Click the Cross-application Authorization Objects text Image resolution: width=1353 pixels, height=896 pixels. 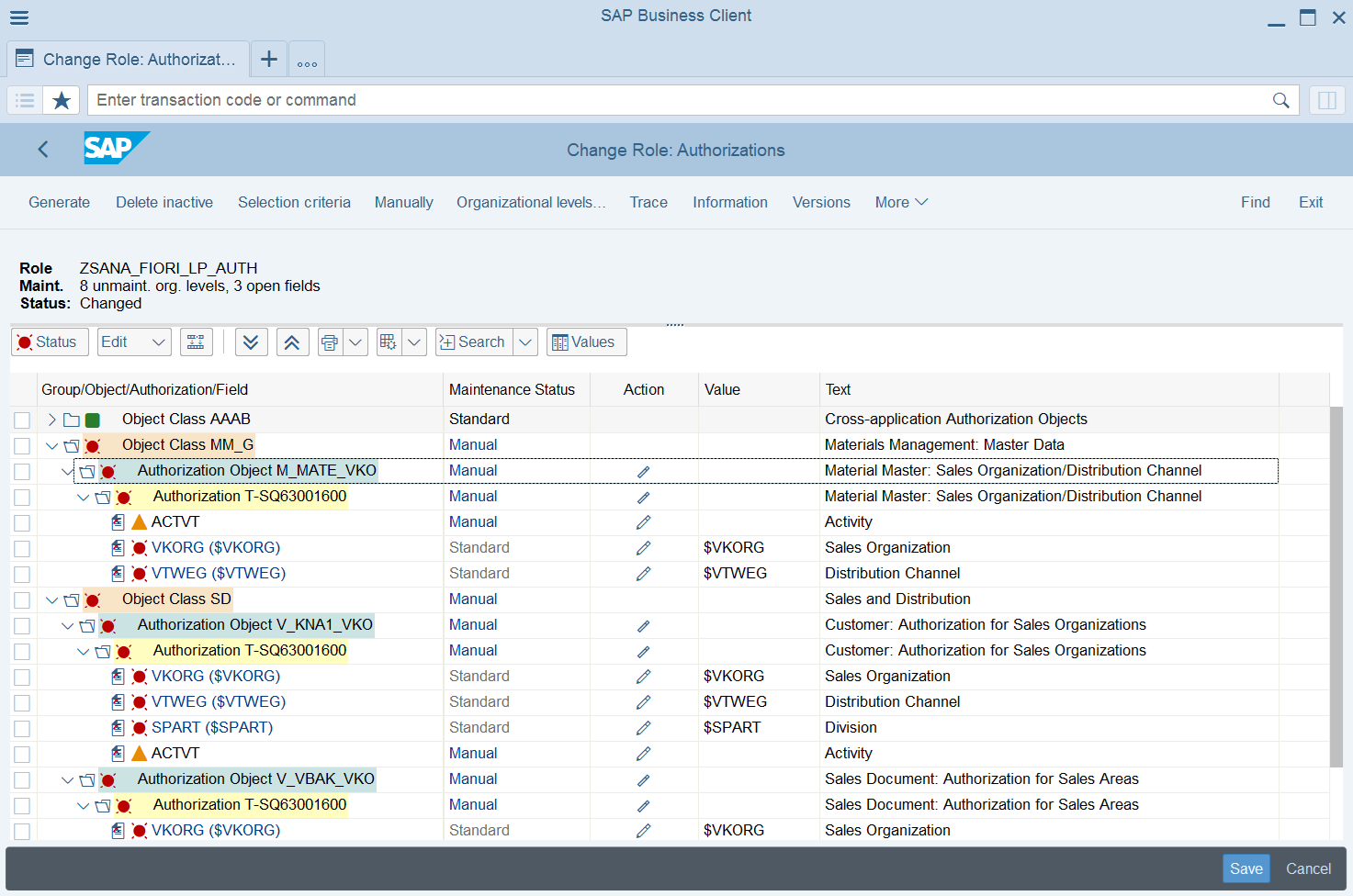coord(956,420)
